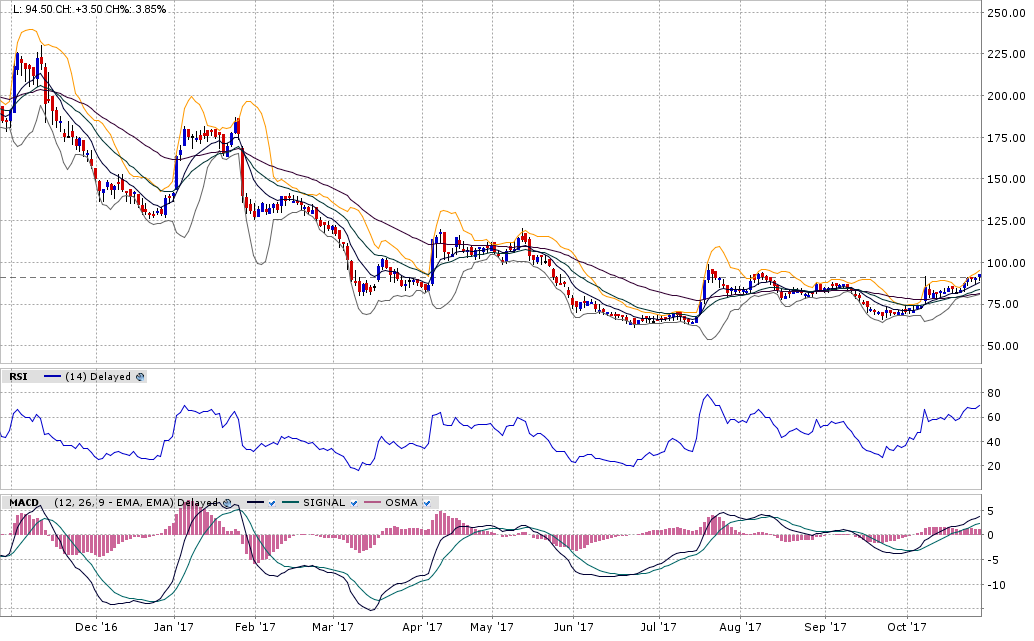Click the Jul '17 date axis label

tap(659, 627)
